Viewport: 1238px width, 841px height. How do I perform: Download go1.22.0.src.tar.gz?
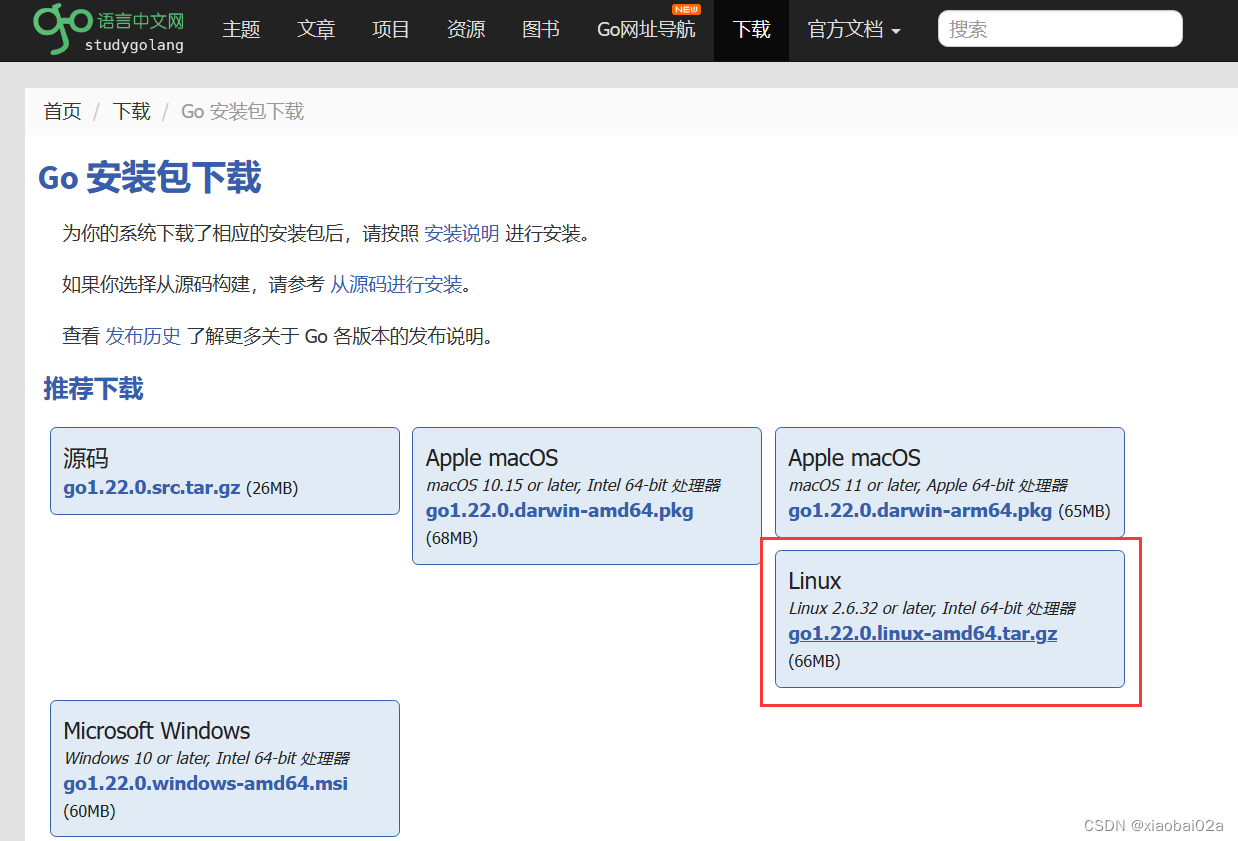coord(152,488)
